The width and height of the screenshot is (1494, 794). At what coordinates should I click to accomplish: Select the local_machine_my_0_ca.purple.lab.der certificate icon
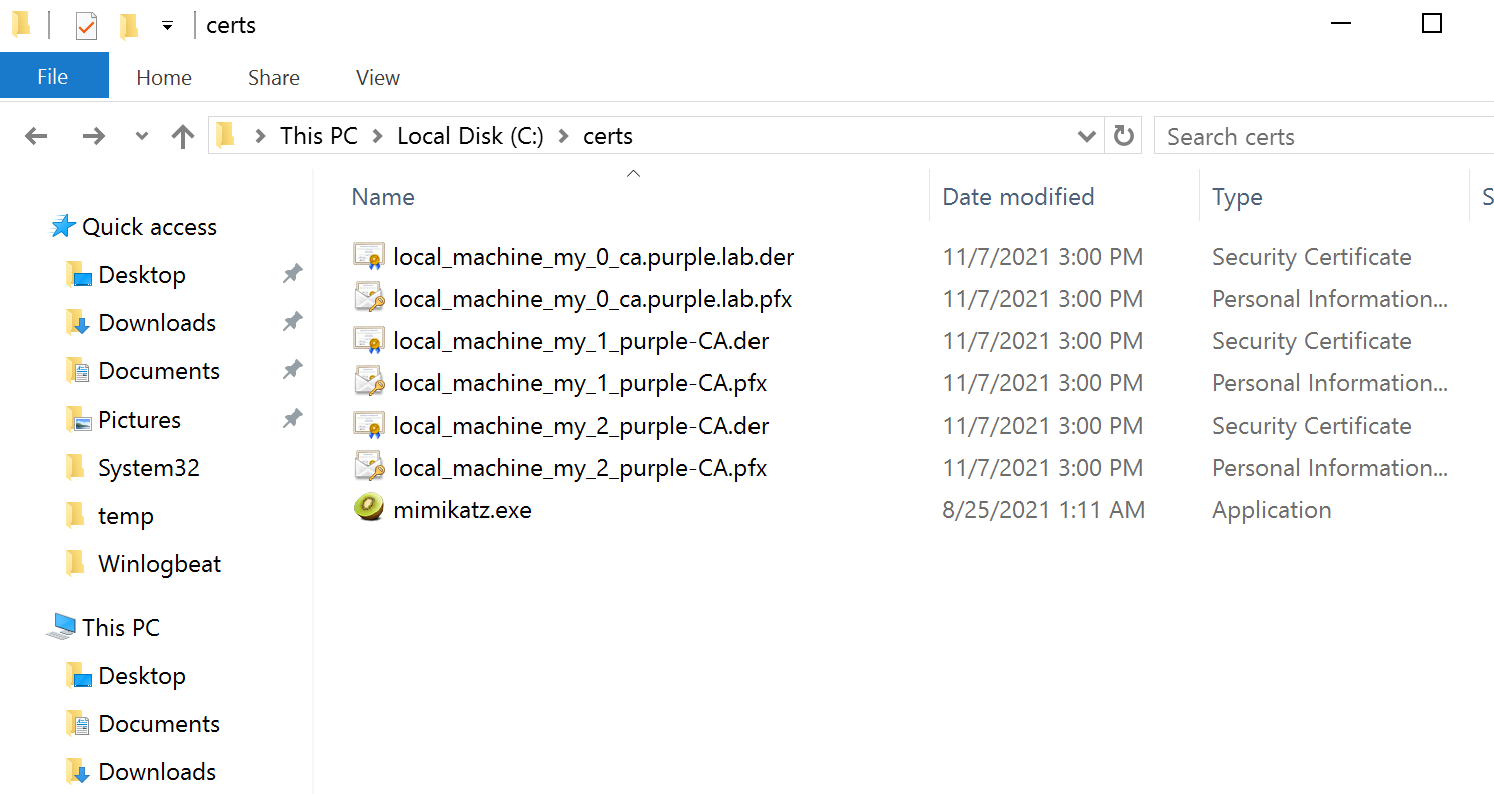368,257
